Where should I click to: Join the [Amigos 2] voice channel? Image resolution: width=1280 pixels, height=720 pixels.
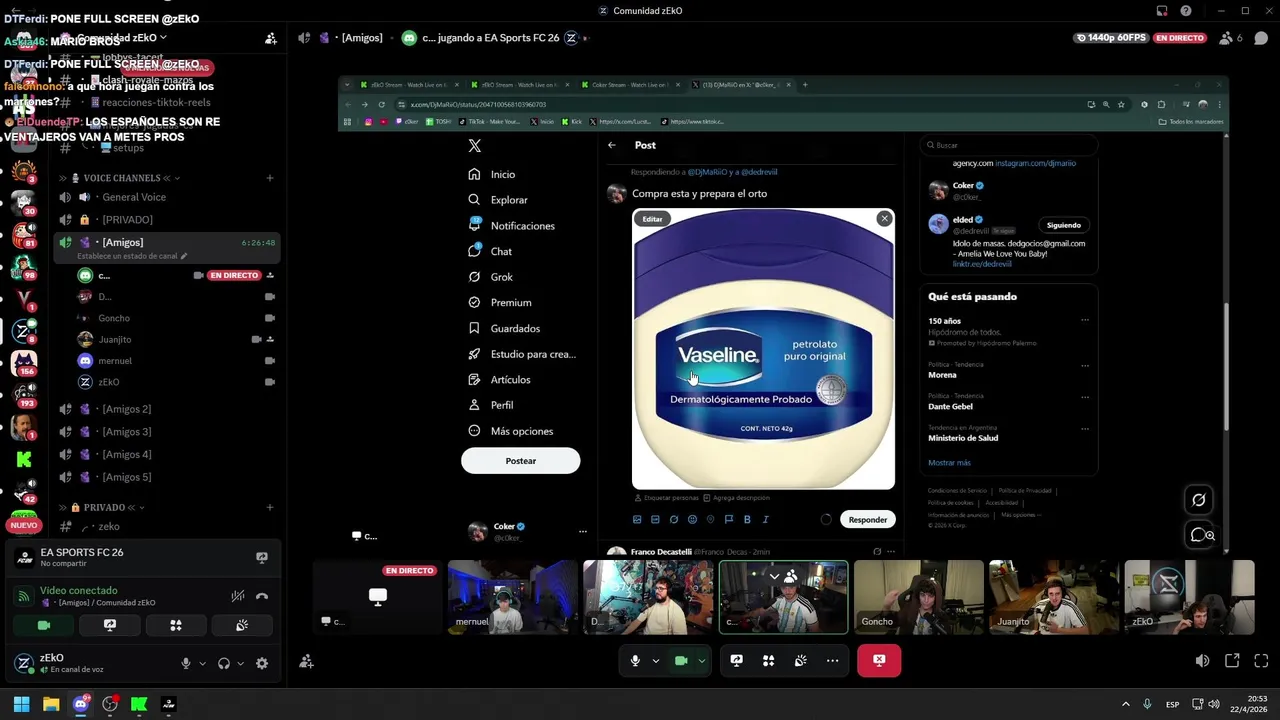168,409
